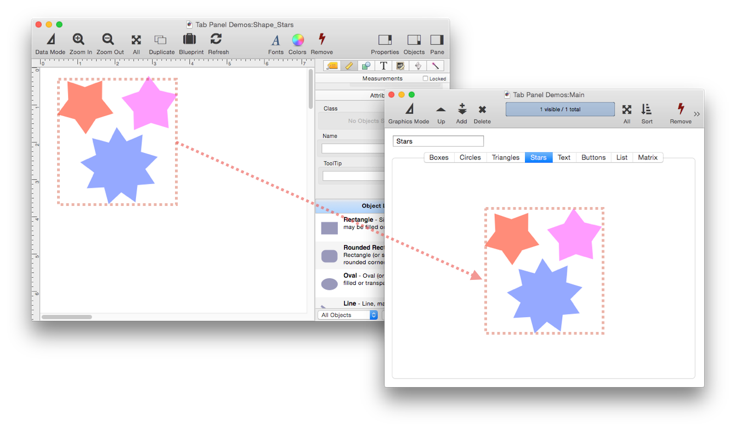Click the Up arrow icon

pyautogui.click(x=441, y=110)
